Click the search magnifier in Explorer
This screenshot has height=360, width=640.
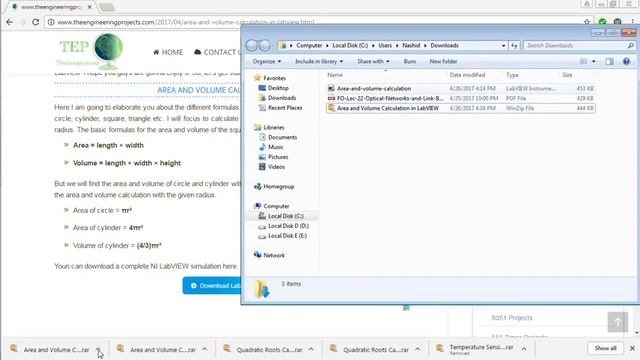(x=631, y=45)
